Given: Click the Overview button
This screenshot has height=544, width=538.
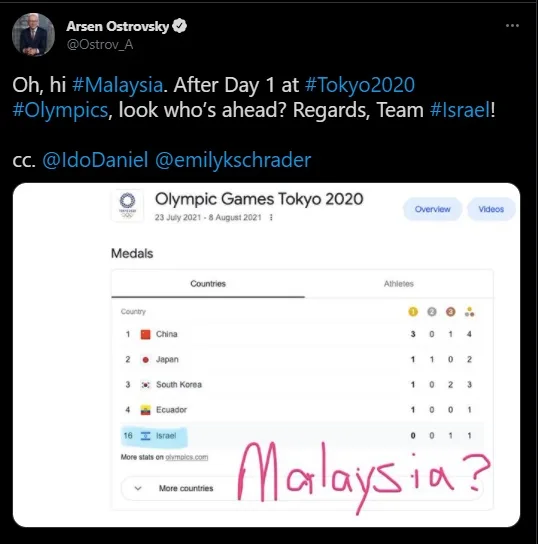Looking at the screenshot, I should click(x=432, y=209).
